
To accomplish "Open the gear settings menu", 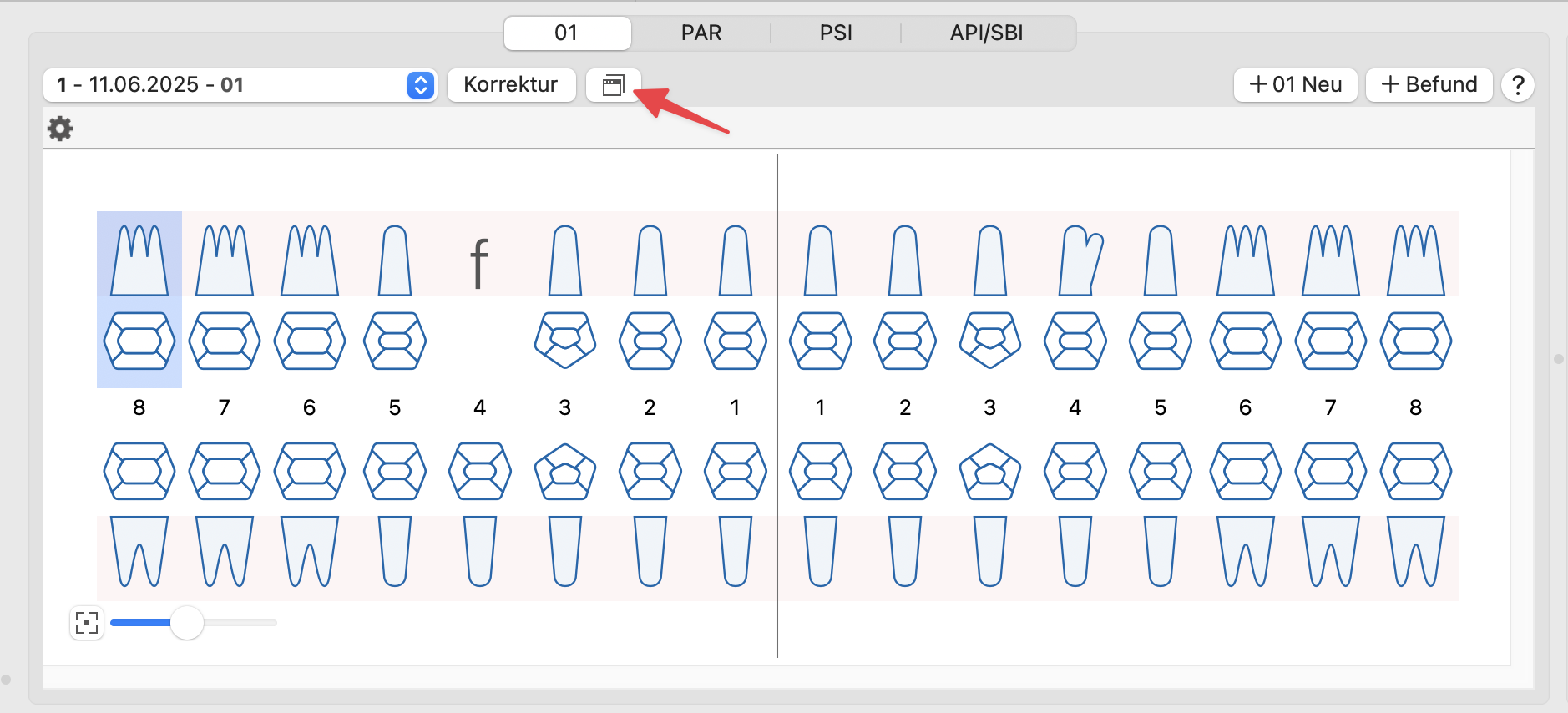I will [60, 129].
